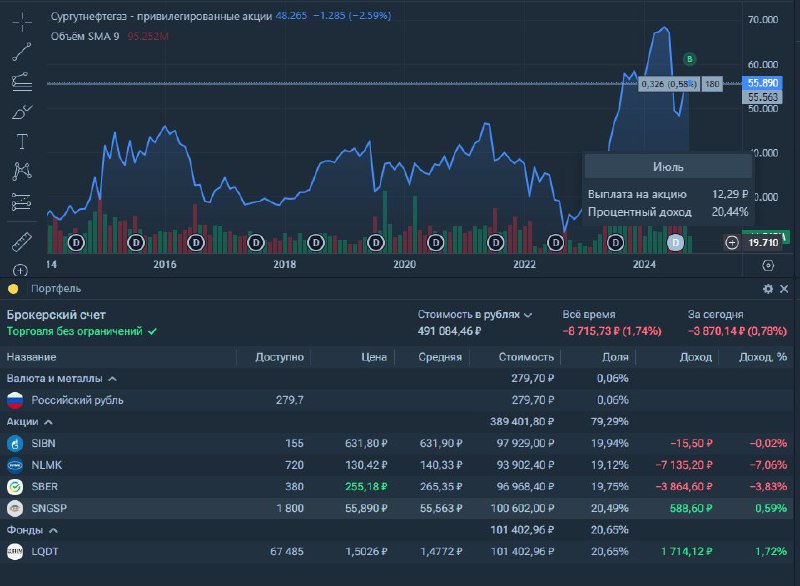Image resolution: width=800 pixels, height=586 pixels.
Task: Open portfolio settings gear icon
Action: tap(768, 289)
